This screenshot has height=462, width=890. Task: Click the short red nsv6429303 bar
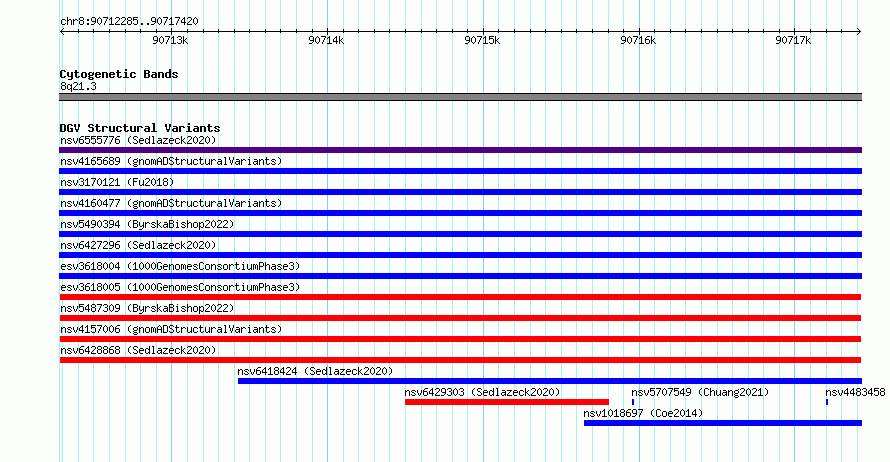[x=507, y=402]
